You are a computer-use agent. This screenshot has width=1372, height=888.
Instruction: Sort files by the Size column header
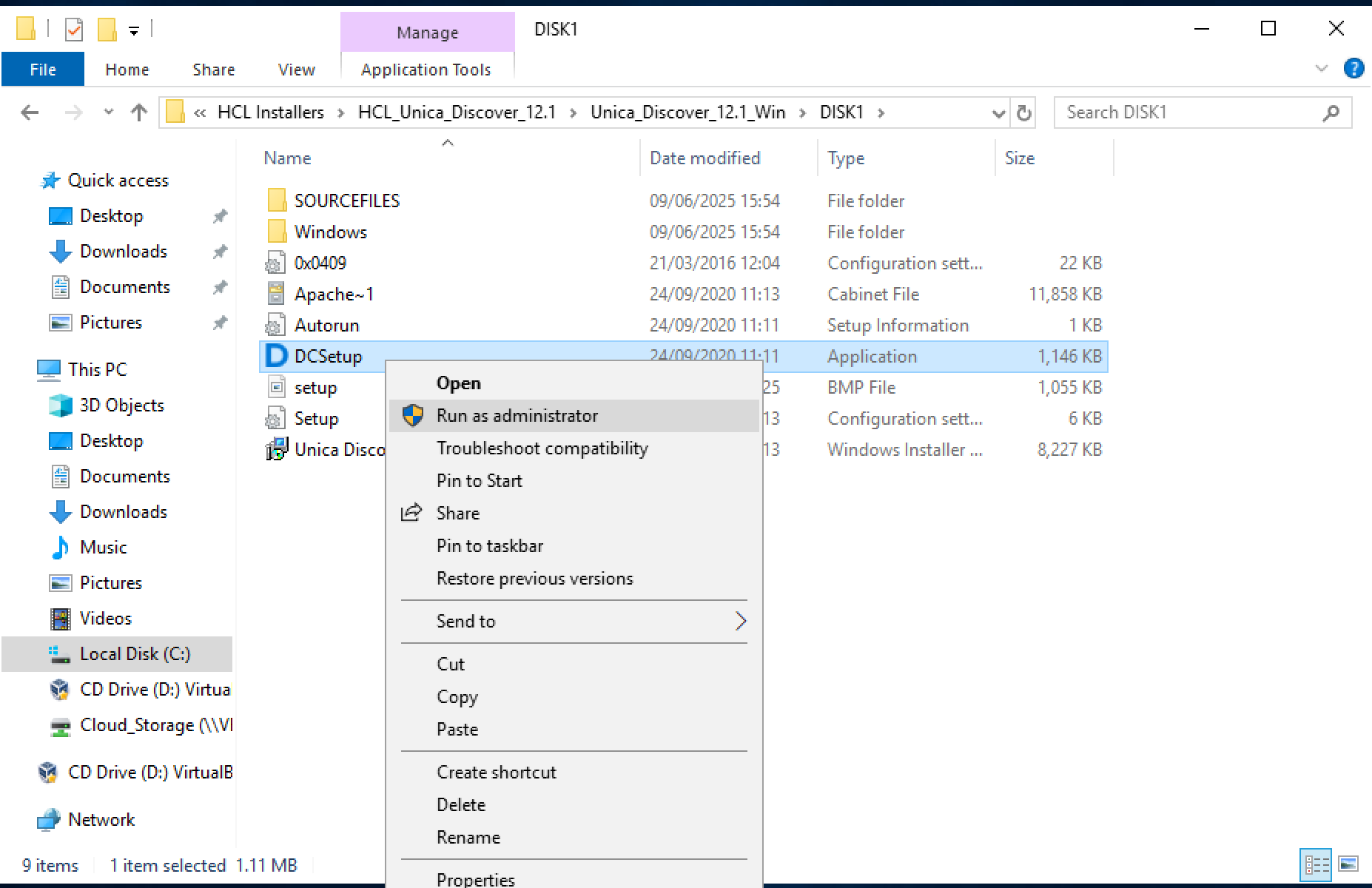tap(1055, 158)
